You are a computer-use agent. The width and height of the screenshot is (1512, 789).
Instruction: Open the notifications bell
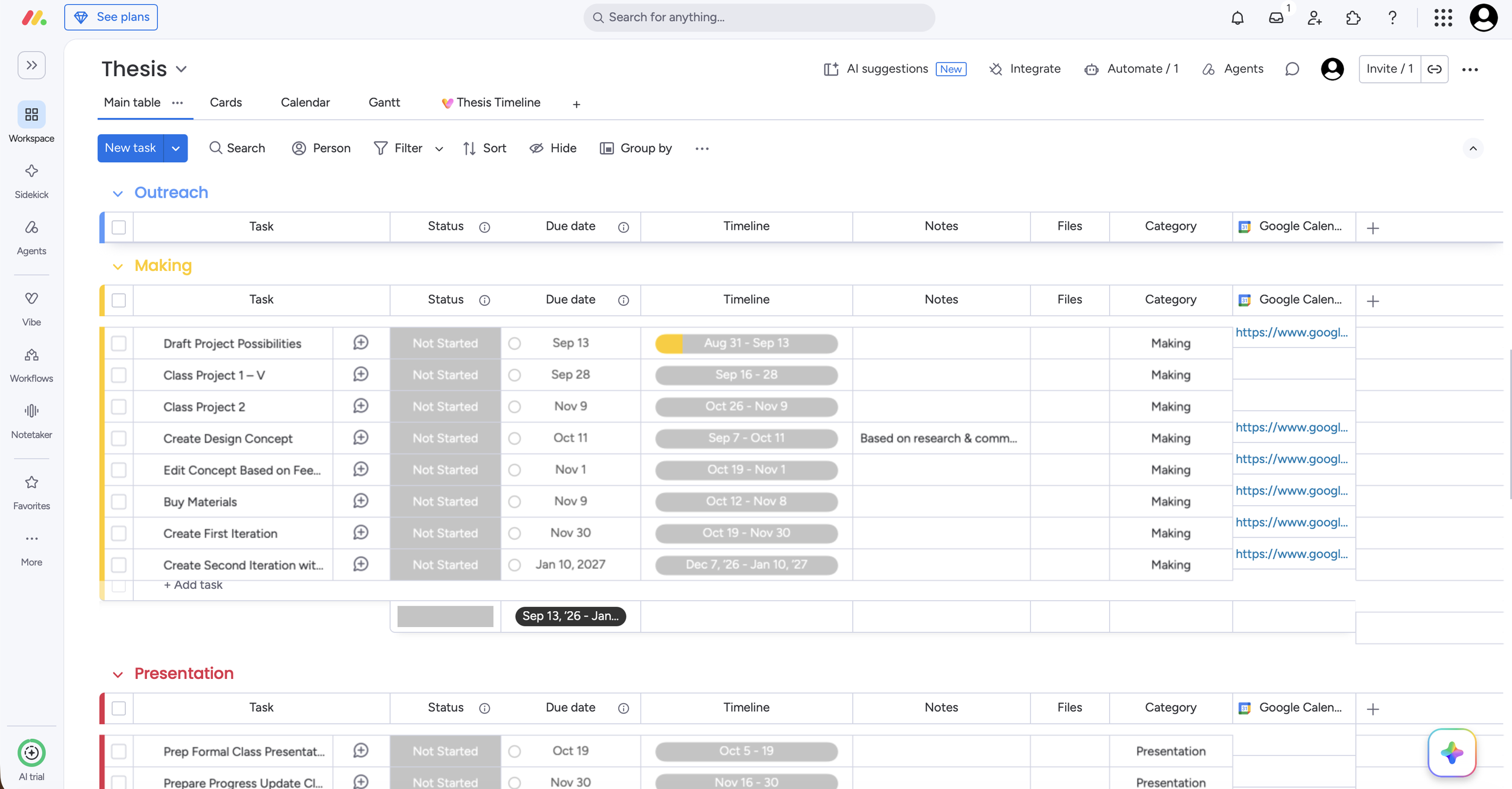[1237, 18]
